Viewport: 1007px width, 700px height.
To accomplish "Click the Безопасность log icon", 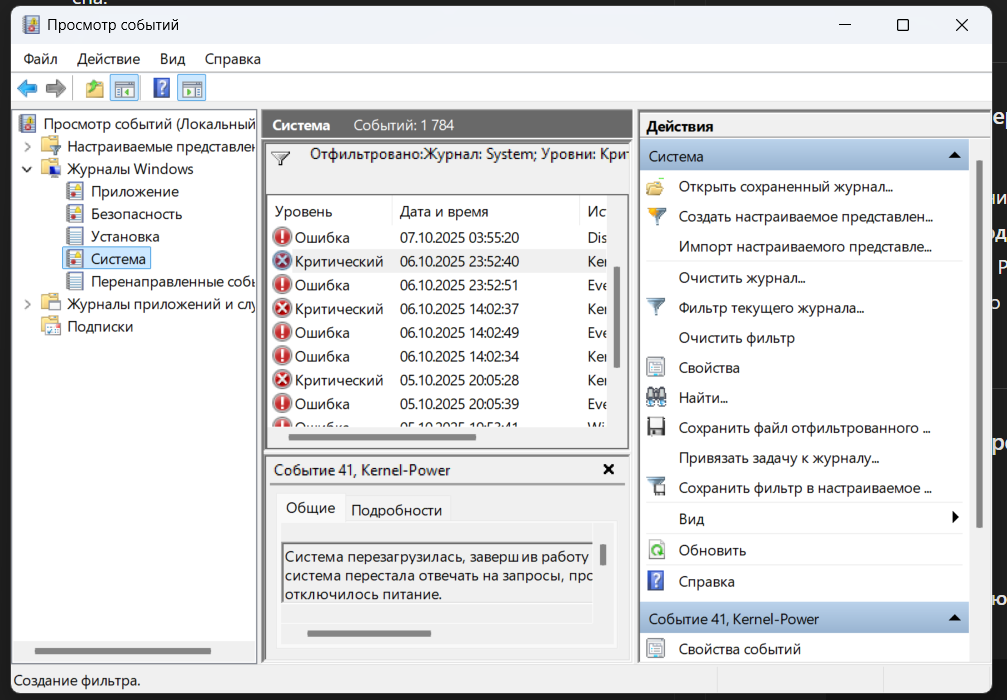I will 75,214.
